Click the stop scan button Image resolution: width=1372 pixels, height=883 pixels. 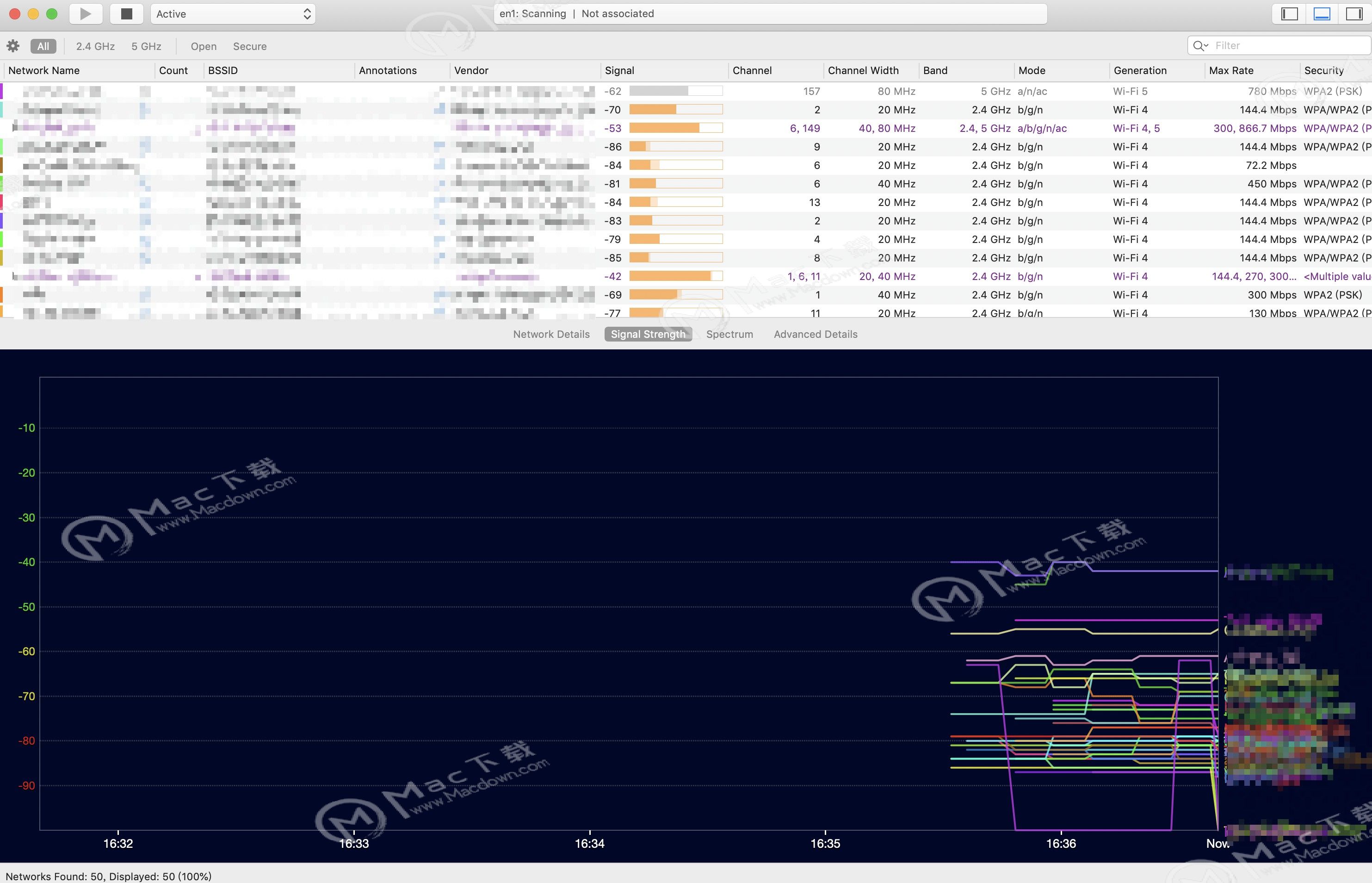point(127,14)
